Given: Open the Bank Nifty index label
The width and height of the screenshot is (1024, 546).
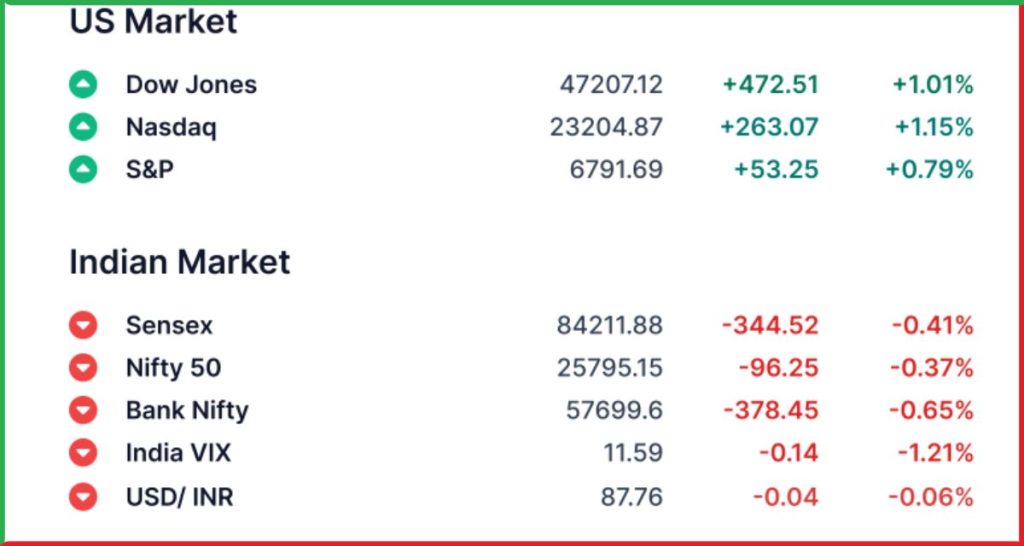Looking at the screenshot, I should (x=187, y=410).
